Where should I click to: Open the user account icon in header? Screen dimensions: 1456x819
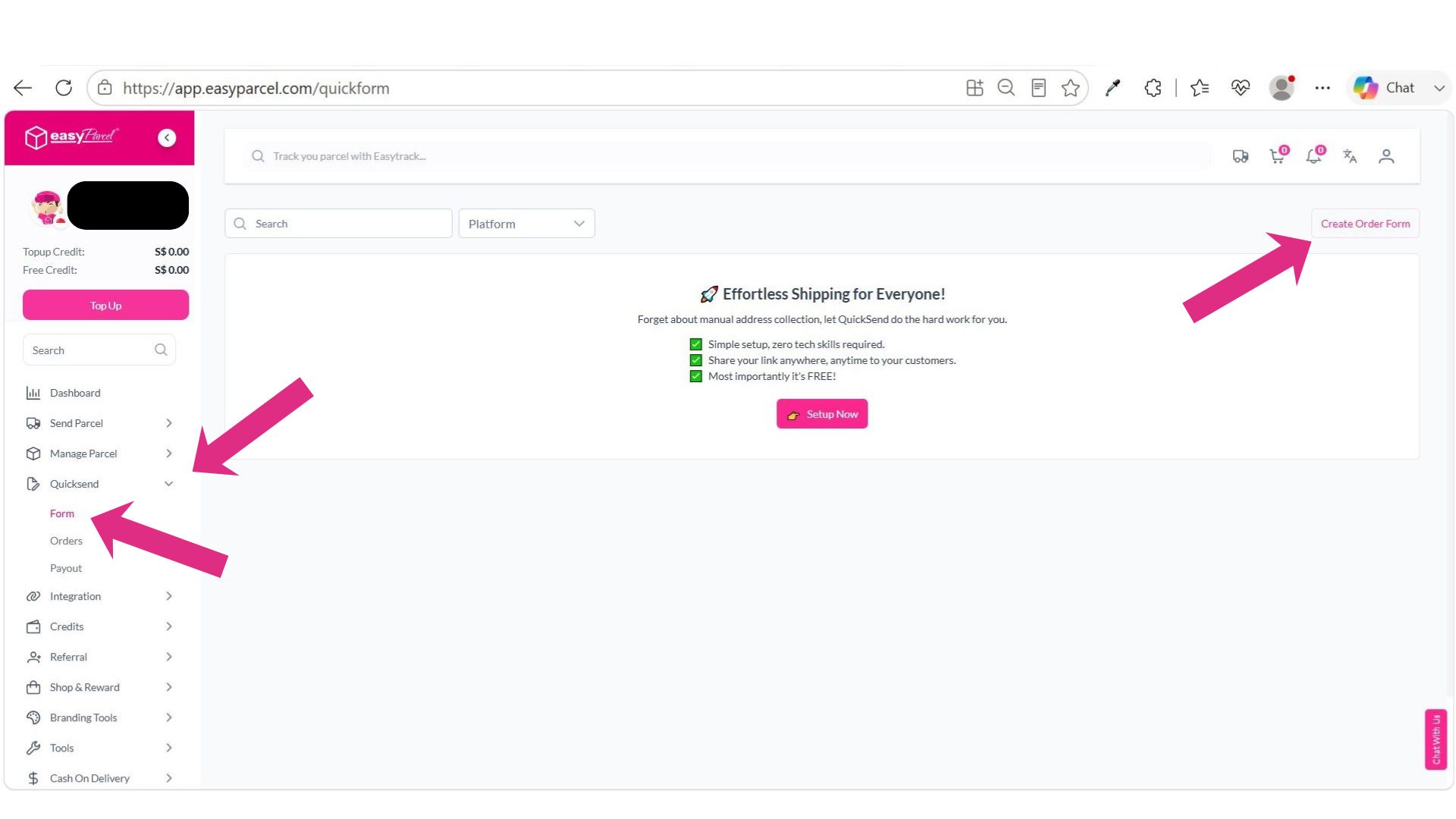click(1386, 156)
